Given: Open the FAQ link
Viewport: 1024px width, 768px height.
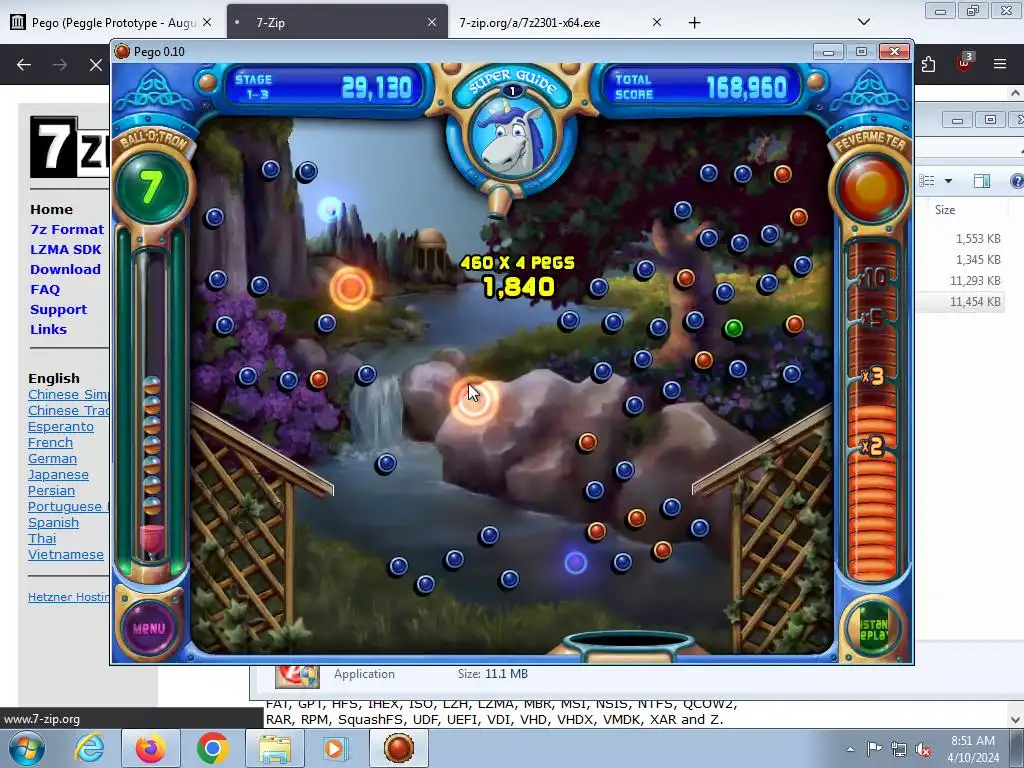Looking at the screenshot, I should (44, 289).
